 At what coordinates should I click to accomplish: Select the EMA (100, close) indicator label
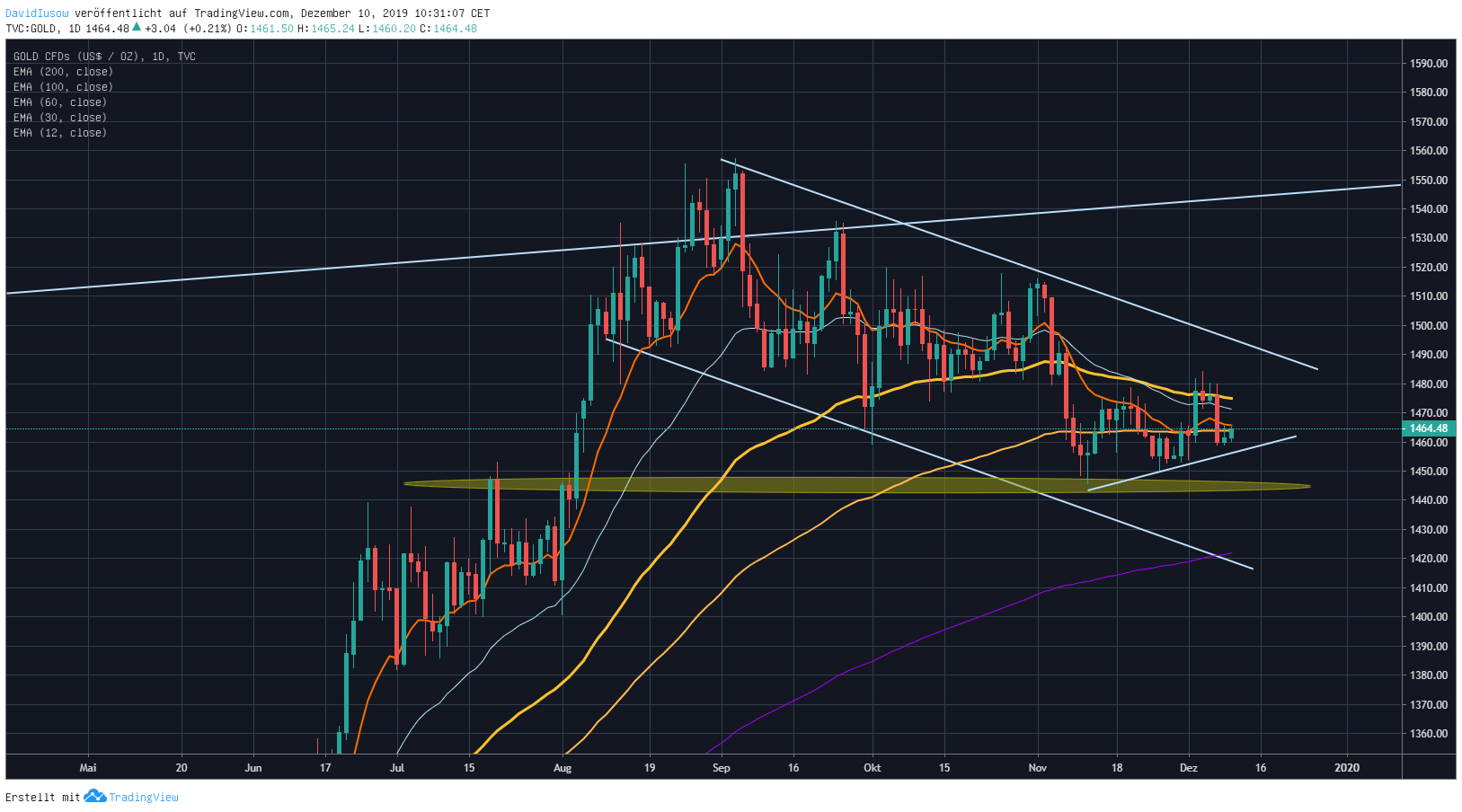(x=63, y=87)
